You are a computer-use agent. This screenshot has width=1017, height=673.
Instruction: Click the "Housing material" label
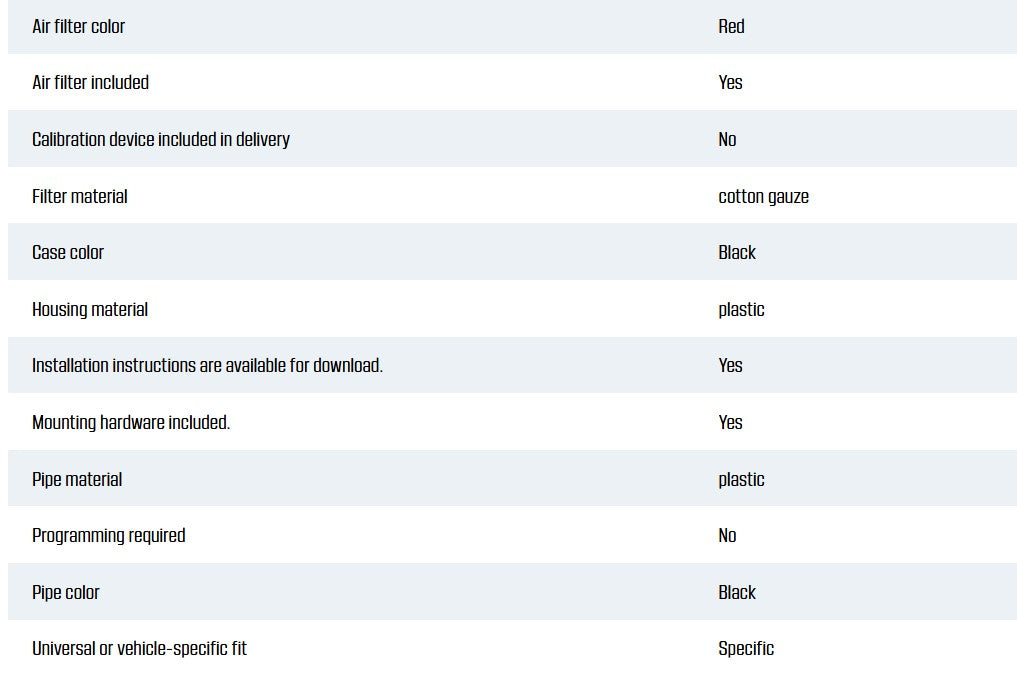90,310
